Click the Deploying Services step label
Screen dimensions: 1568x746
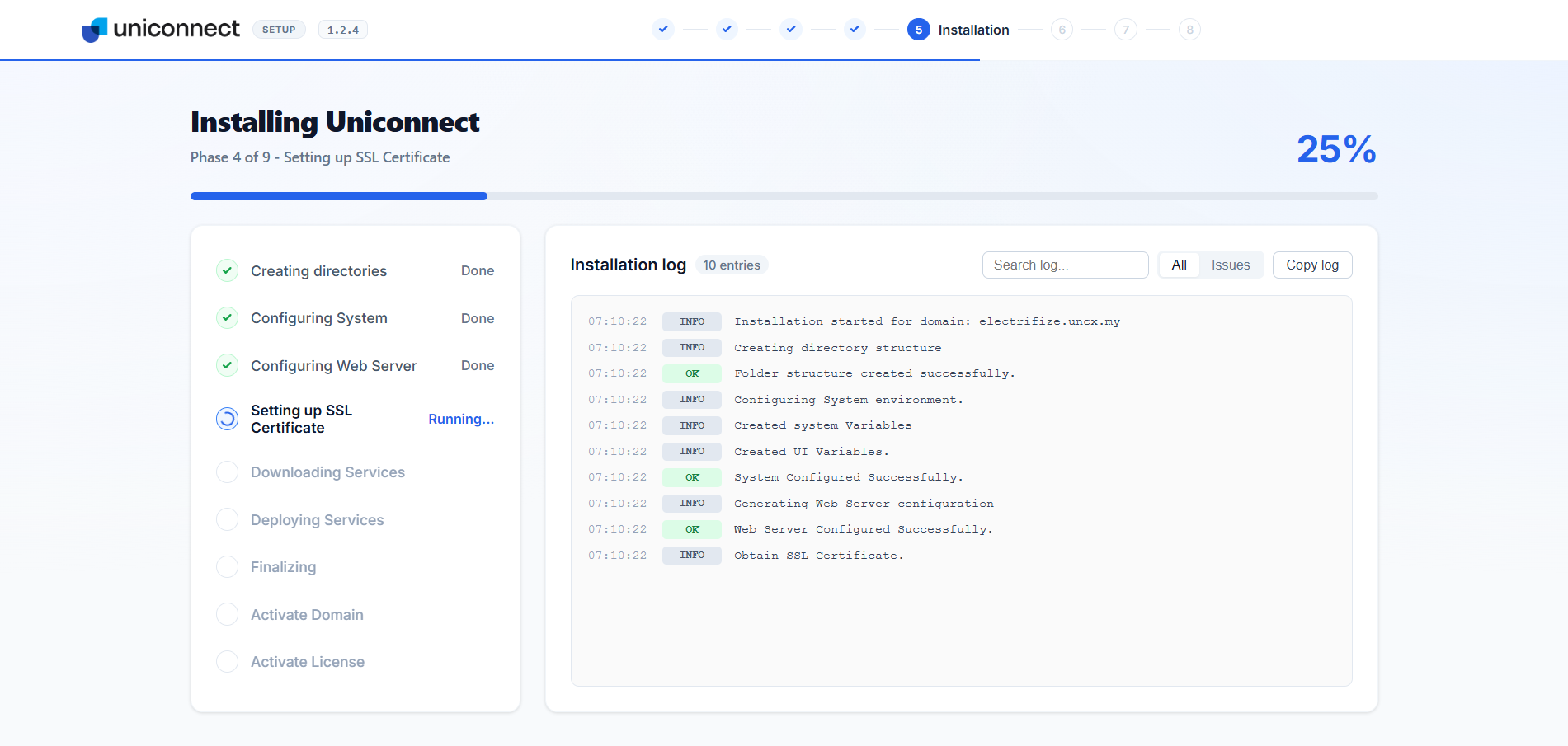[x=317, y=520]
